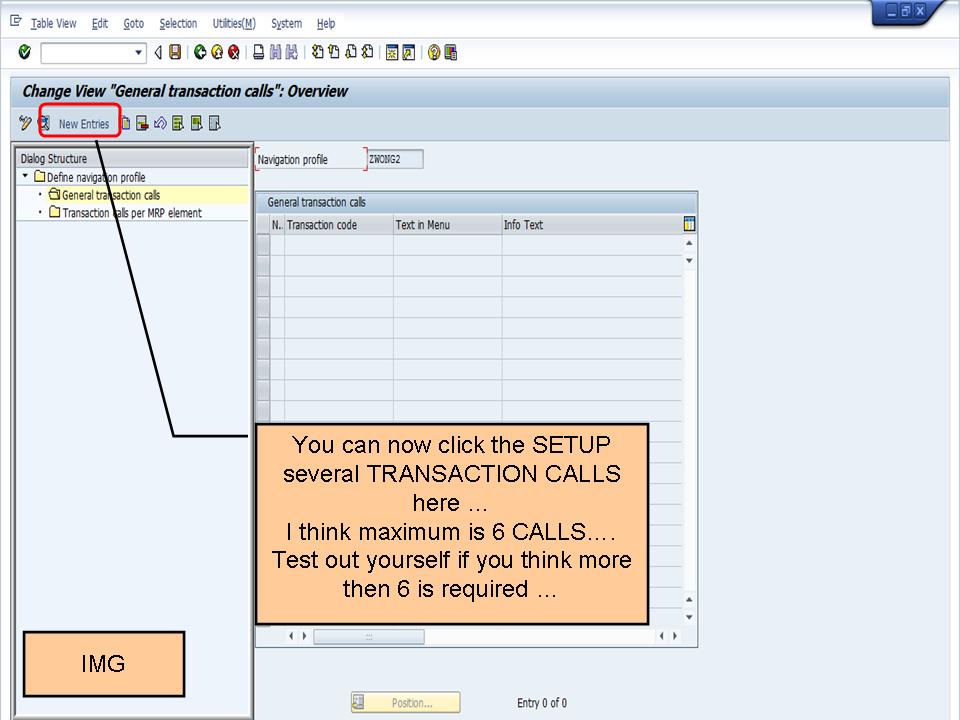Open the command field dropdown arrow
960x720 pixels.
point(139,52)
